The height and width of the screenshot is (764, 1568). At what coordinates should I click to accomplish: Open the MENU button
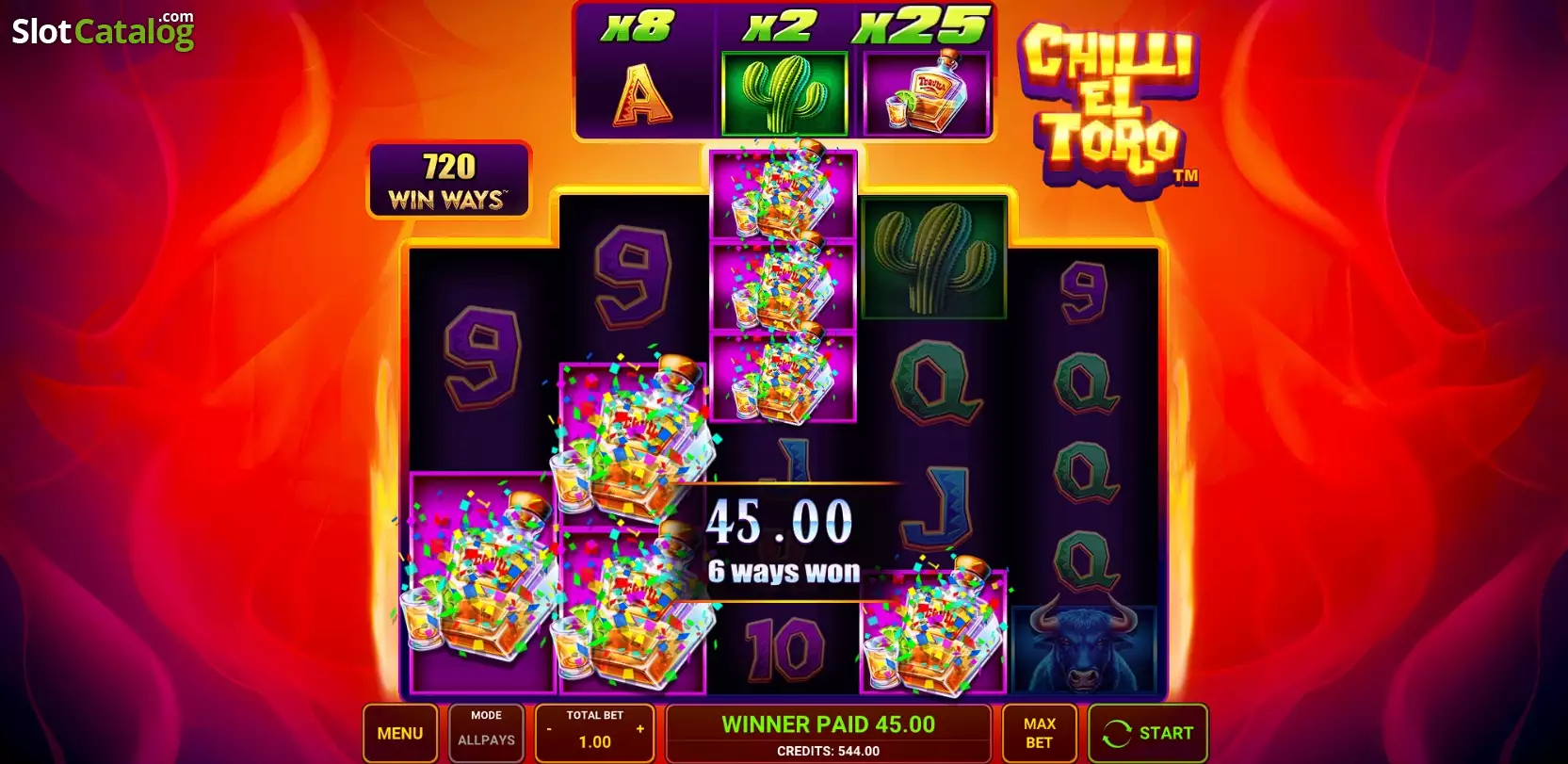[400, 733]
